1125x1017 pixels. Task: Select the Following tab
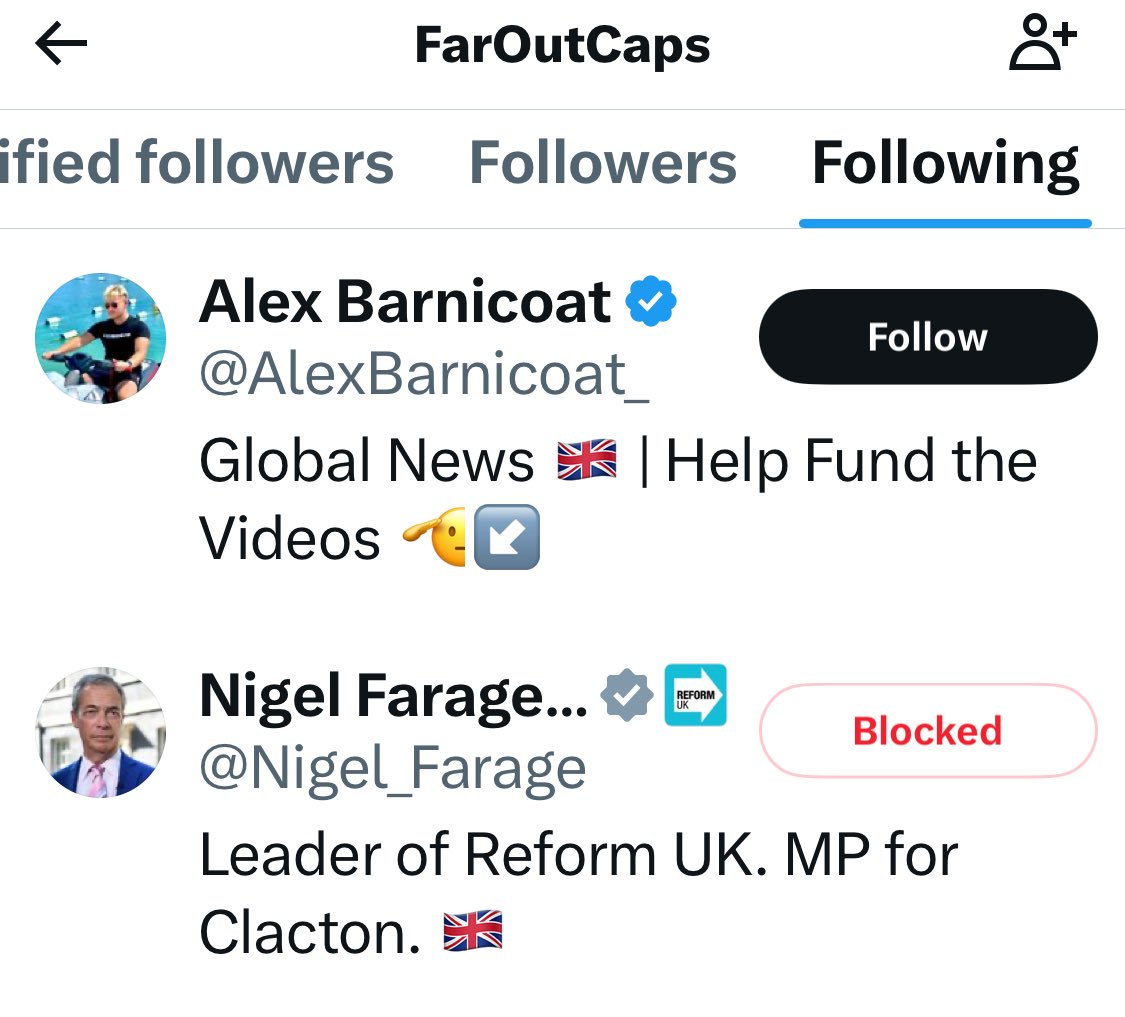945,164
